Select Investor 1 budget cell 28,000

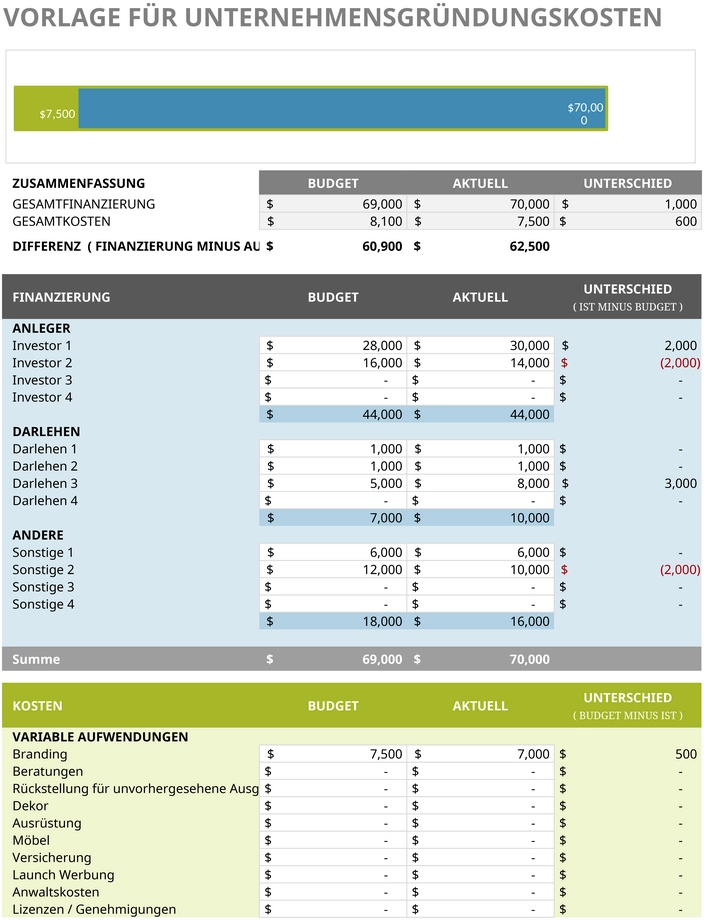pyautogui.click(x=333, y=345)
